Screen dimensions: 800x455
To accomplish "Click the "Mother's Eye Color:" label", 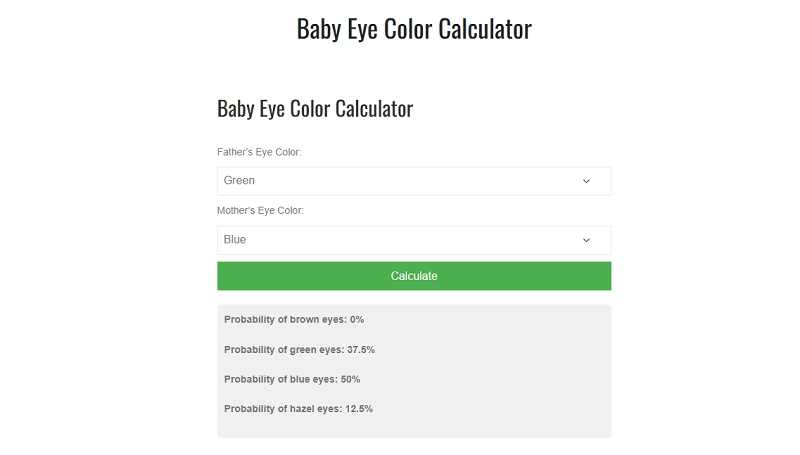I will point(260,211).
